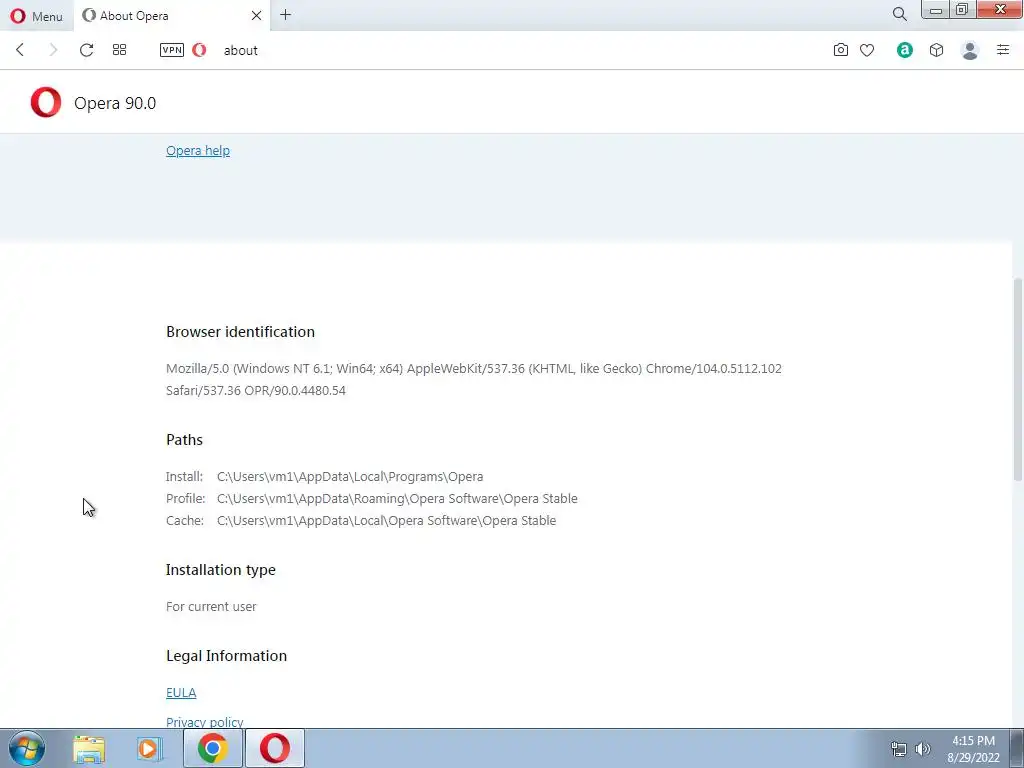Image resolution: width=1024 pixels, height=768 pixels.
Task: Go forward using the forward arrow
Action: click(54, 50)
